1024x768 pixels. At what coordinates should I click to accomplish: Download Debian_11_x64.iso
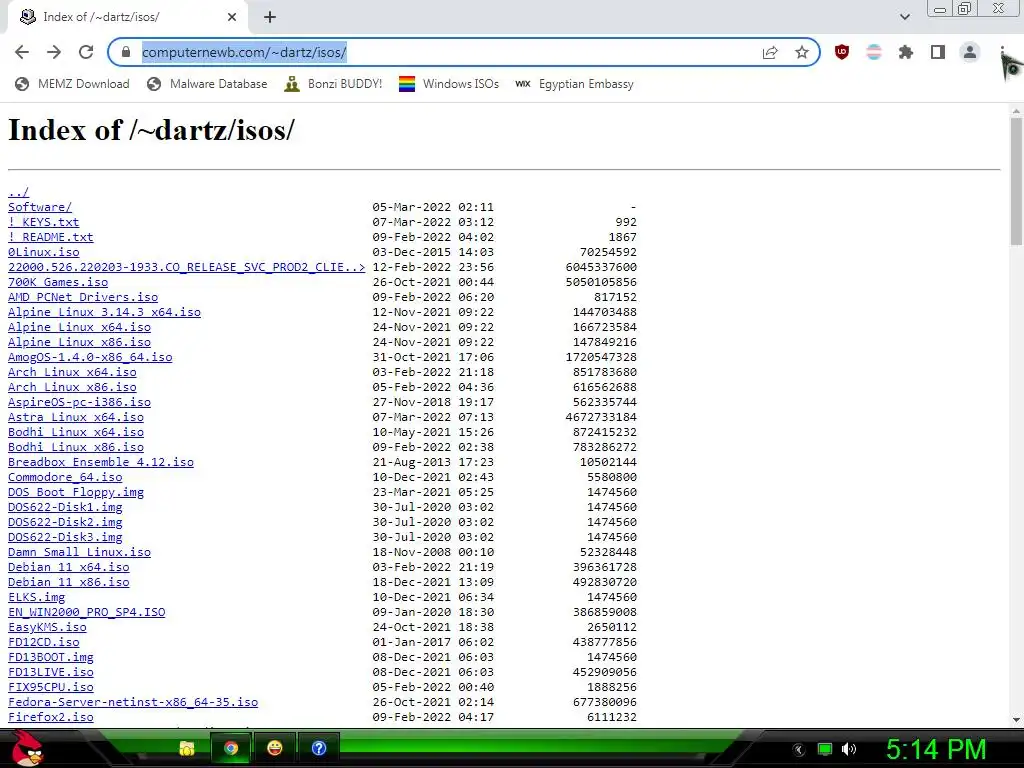click(x=69, y=568)
